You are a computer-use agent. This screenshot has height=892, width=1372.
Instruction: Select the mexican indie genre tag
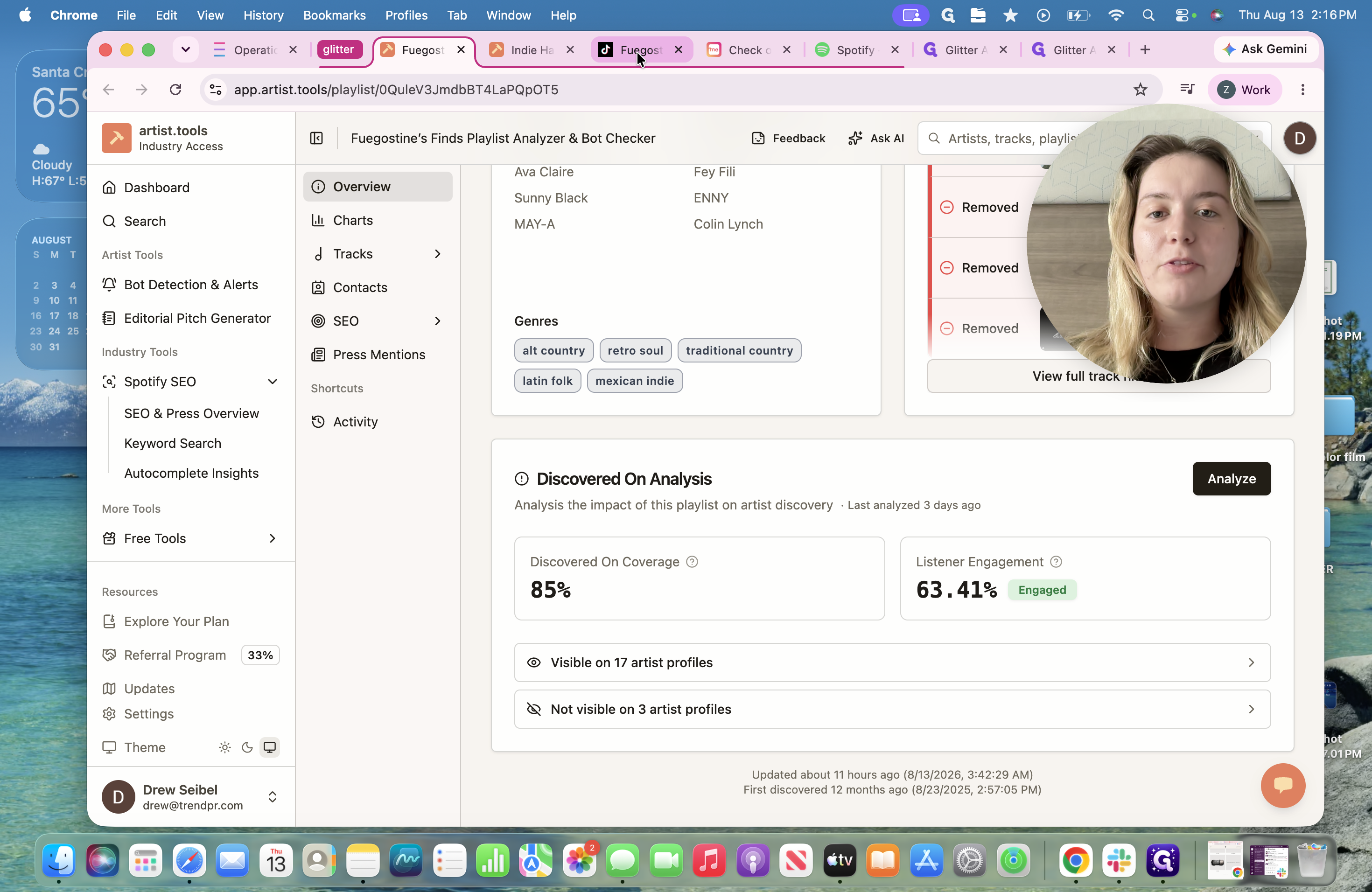634,381
